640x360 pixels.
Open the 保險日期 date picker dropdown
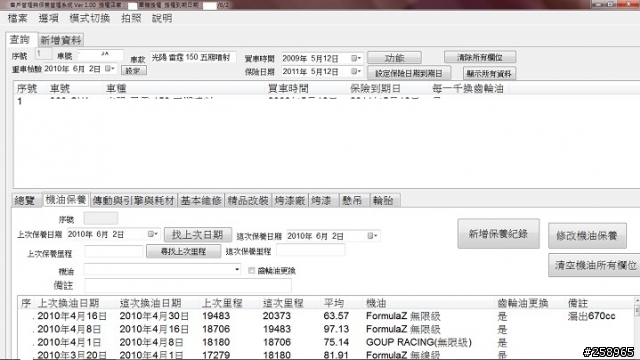tap(356, 71)
